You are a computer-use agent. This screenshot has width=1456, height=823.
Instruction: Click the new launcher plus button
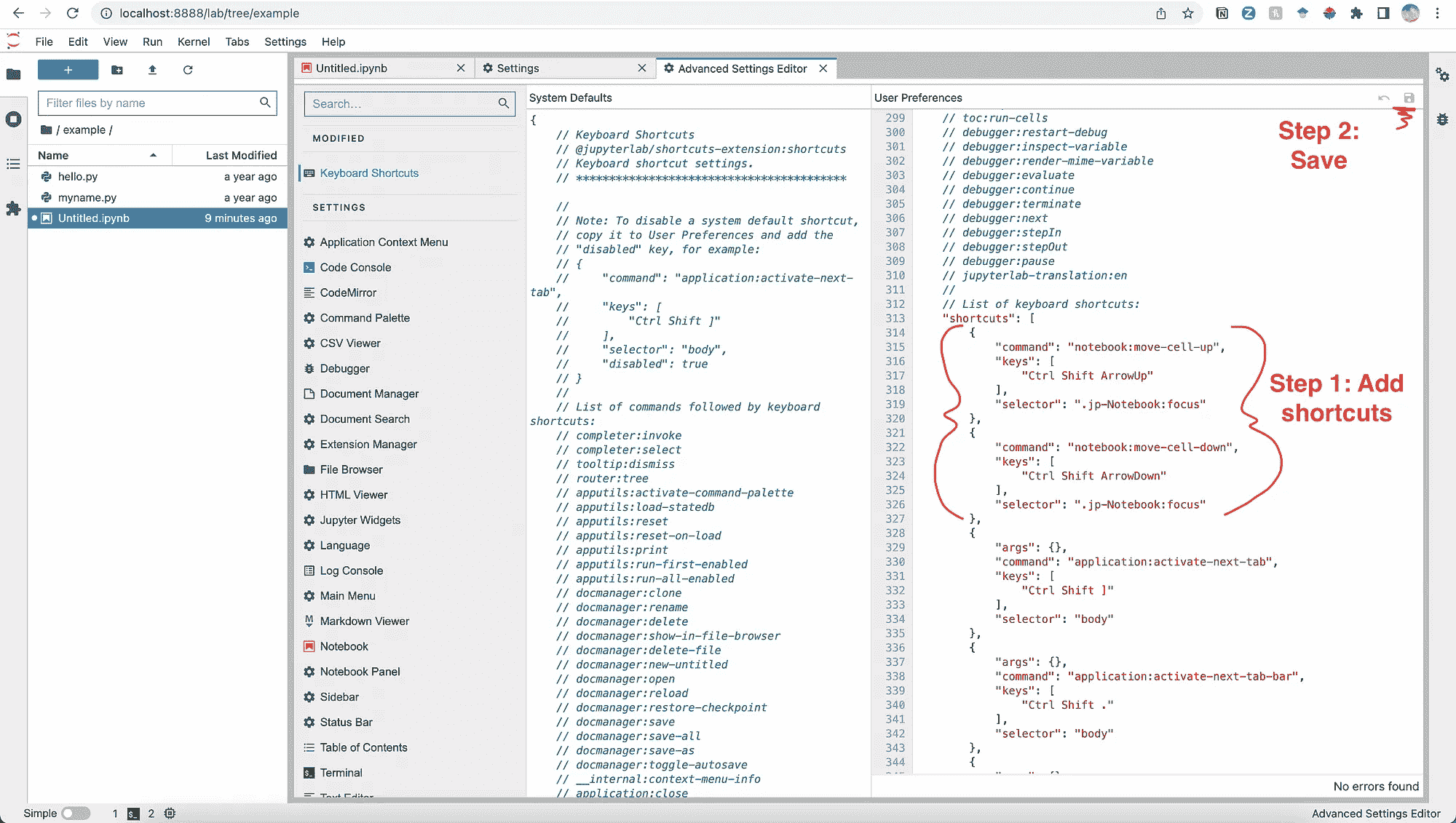tap(68, 70)
